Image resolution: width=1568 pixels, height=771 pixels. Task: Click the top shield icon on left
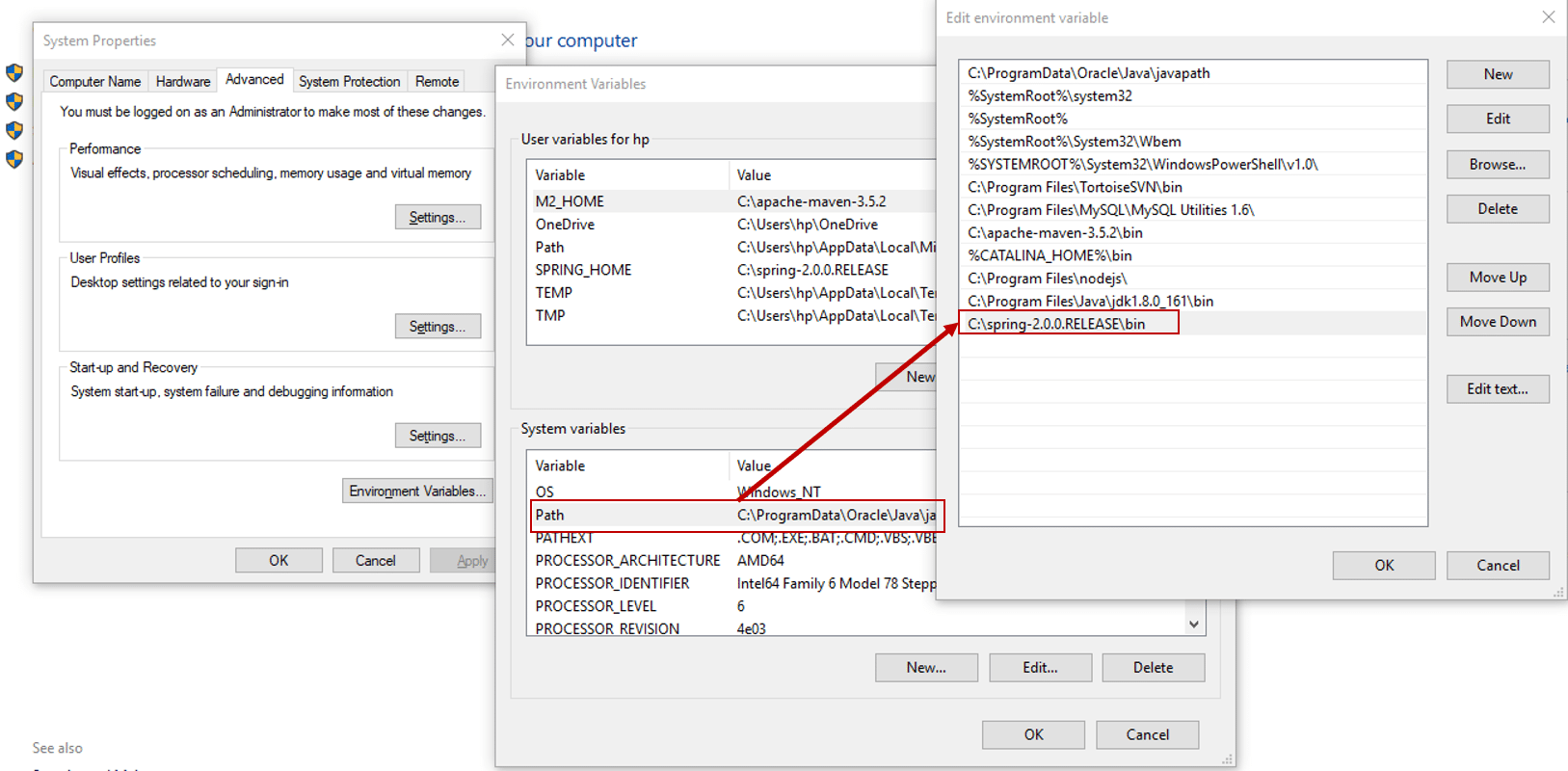14,72
